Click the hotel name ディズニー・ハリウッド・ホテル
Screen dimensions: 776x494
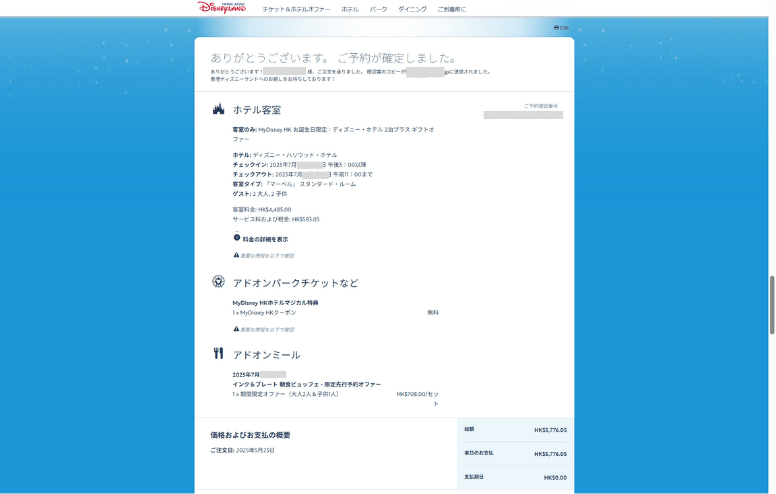[x=295, y=155]
